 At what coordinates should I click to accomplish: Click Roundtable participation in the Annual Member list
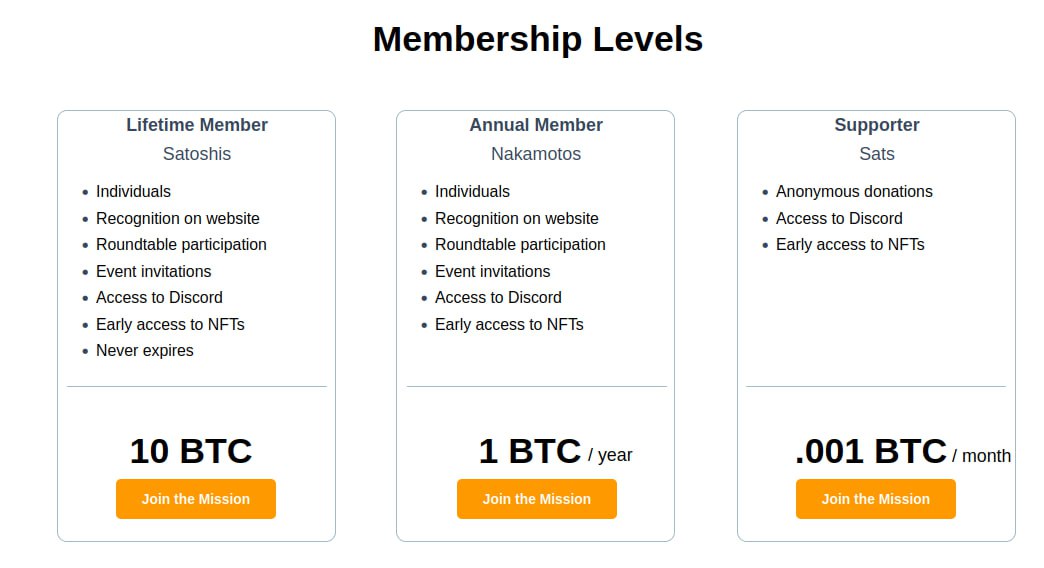pos(520,245)
